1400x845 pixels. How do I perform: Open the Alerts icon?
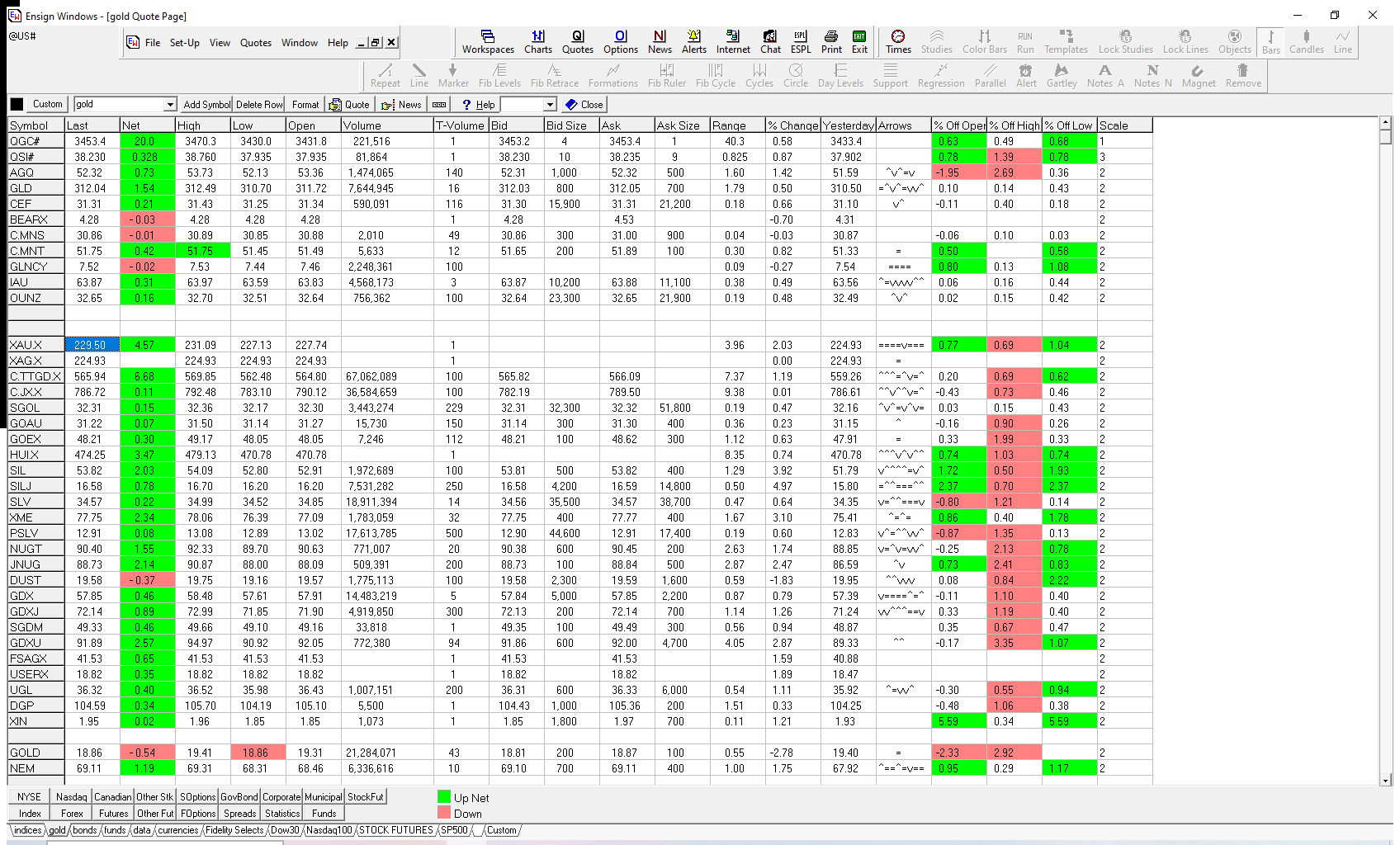click(694, 42)
